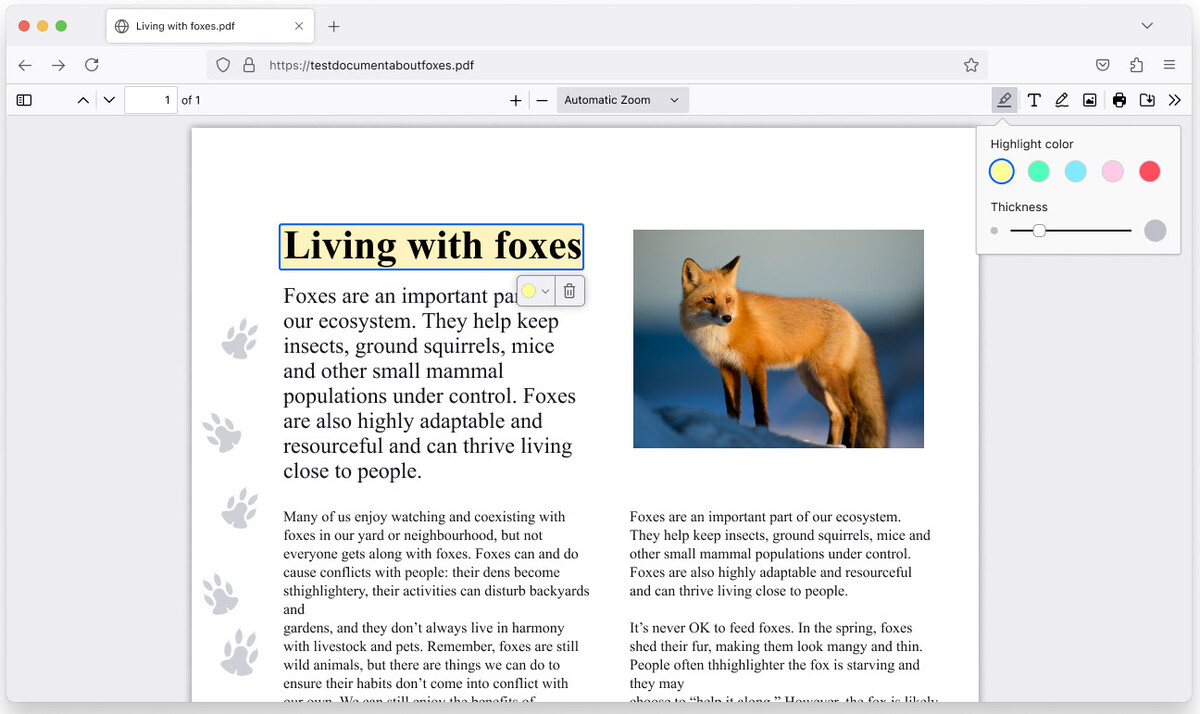Download the PDF file
Viewport: 1200px width, 714px height.
pos(1147,100)
